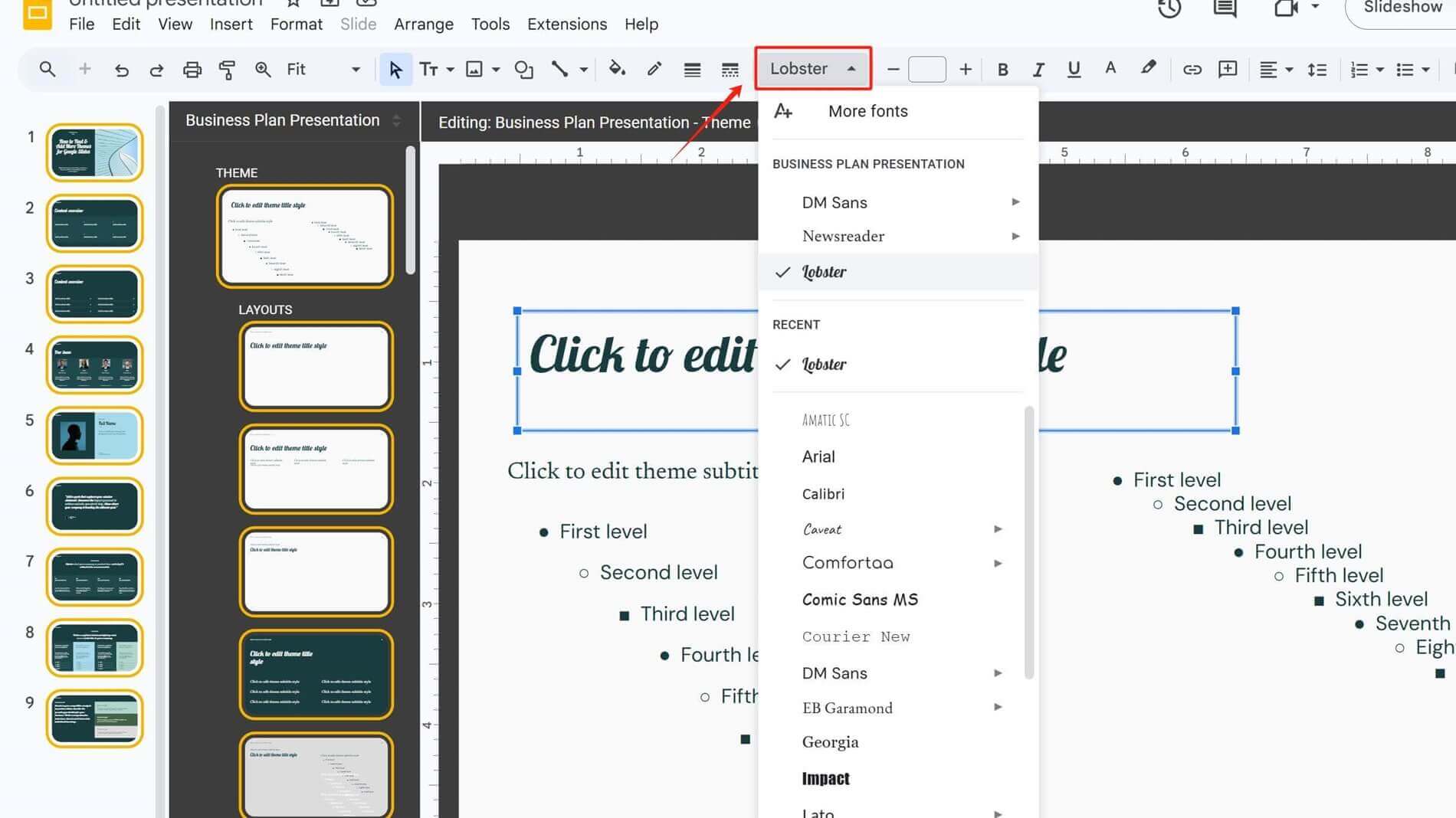Select slide 5 thumbnail in filmstrip

click(x=94, y=435)
